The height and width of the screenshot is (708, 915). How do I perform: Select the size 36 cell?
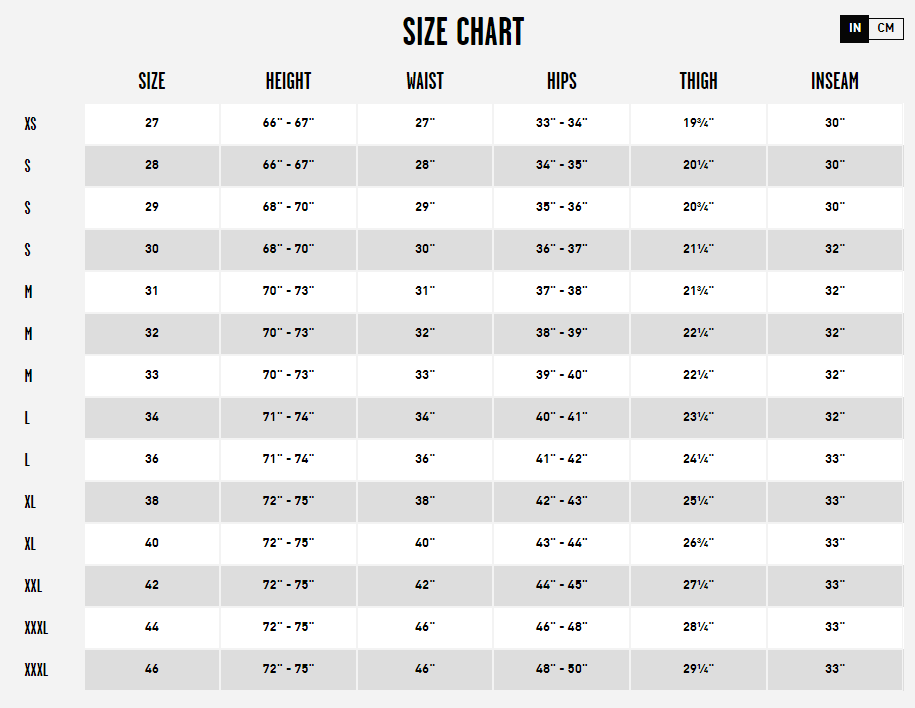point(152,460)
